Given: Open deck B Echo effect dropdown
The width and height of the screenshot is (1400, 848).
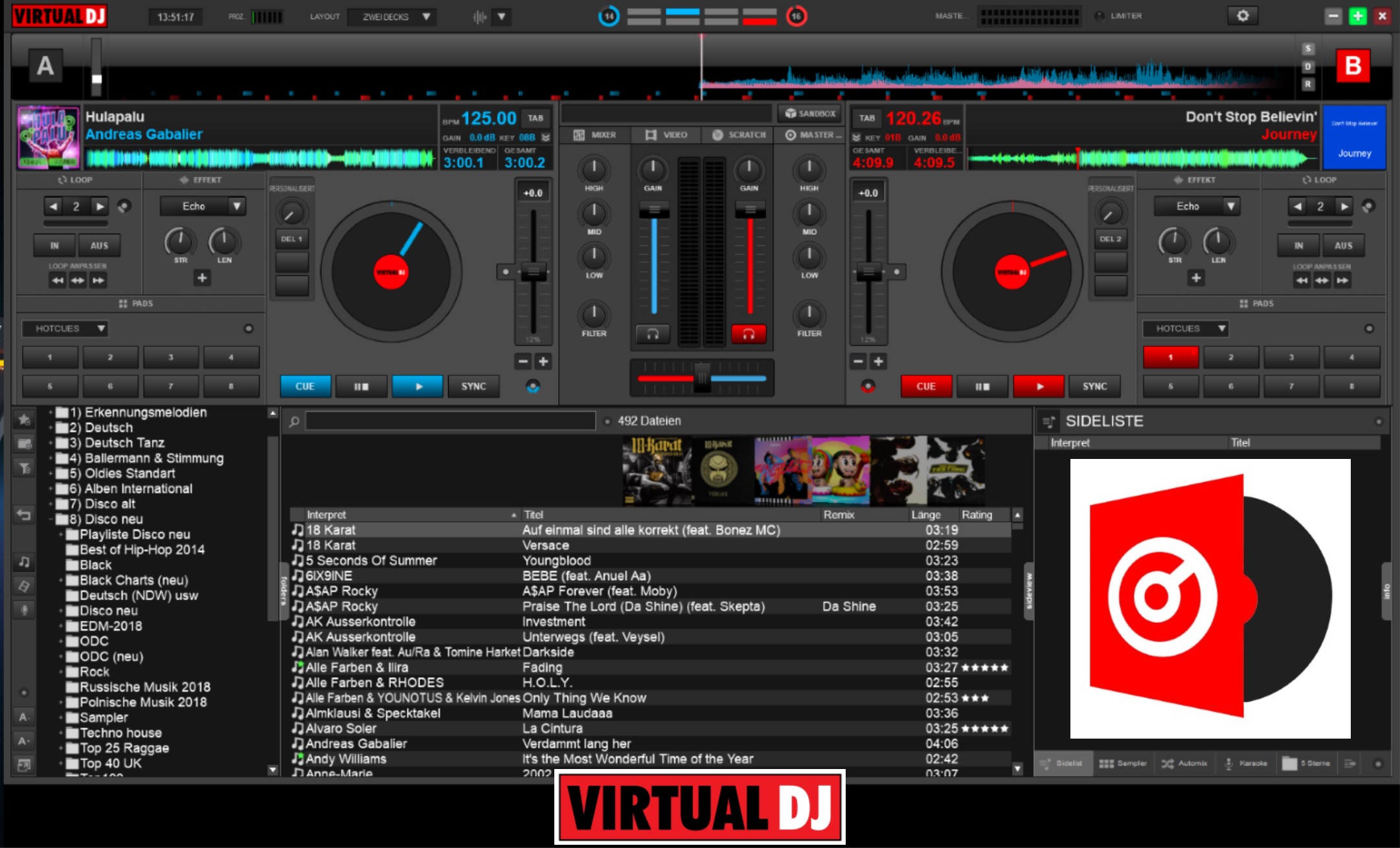Looking at the screenshot, I should click(x=1197, y=206).
